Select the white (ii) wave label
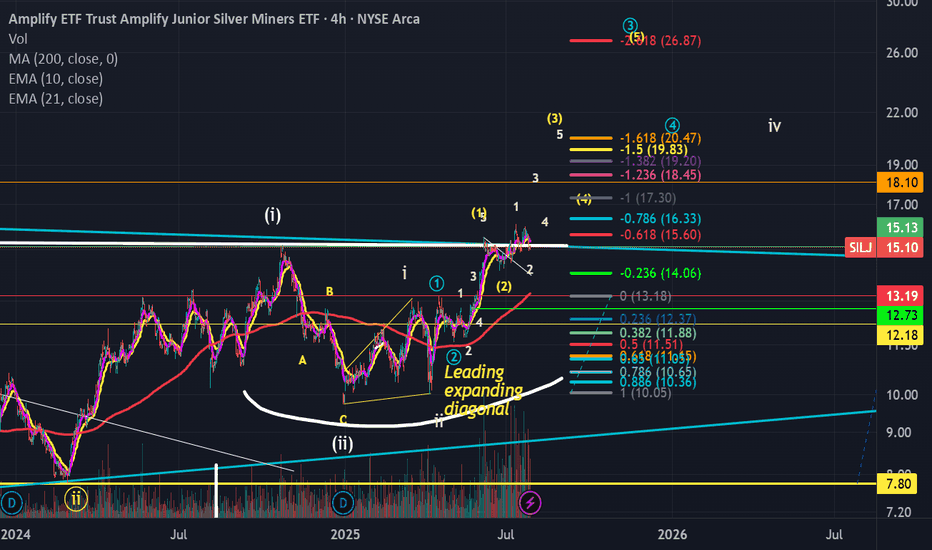This screenshot has width=932, height=550. point(342,443)
